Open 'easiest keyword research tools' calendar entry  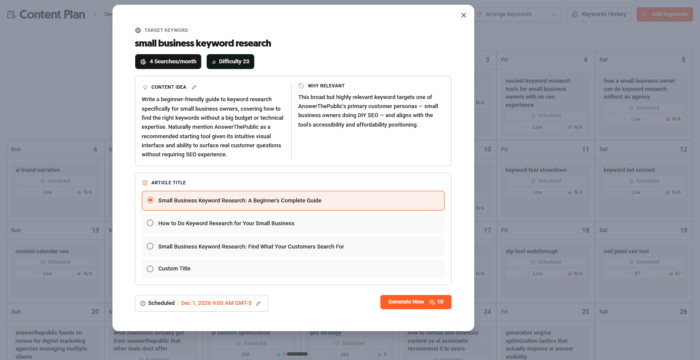545,105
